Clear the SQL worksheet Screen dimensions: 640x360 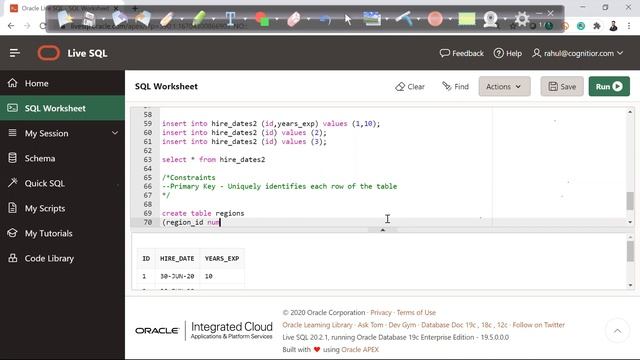pyautogui.click(x=410, y=87)
